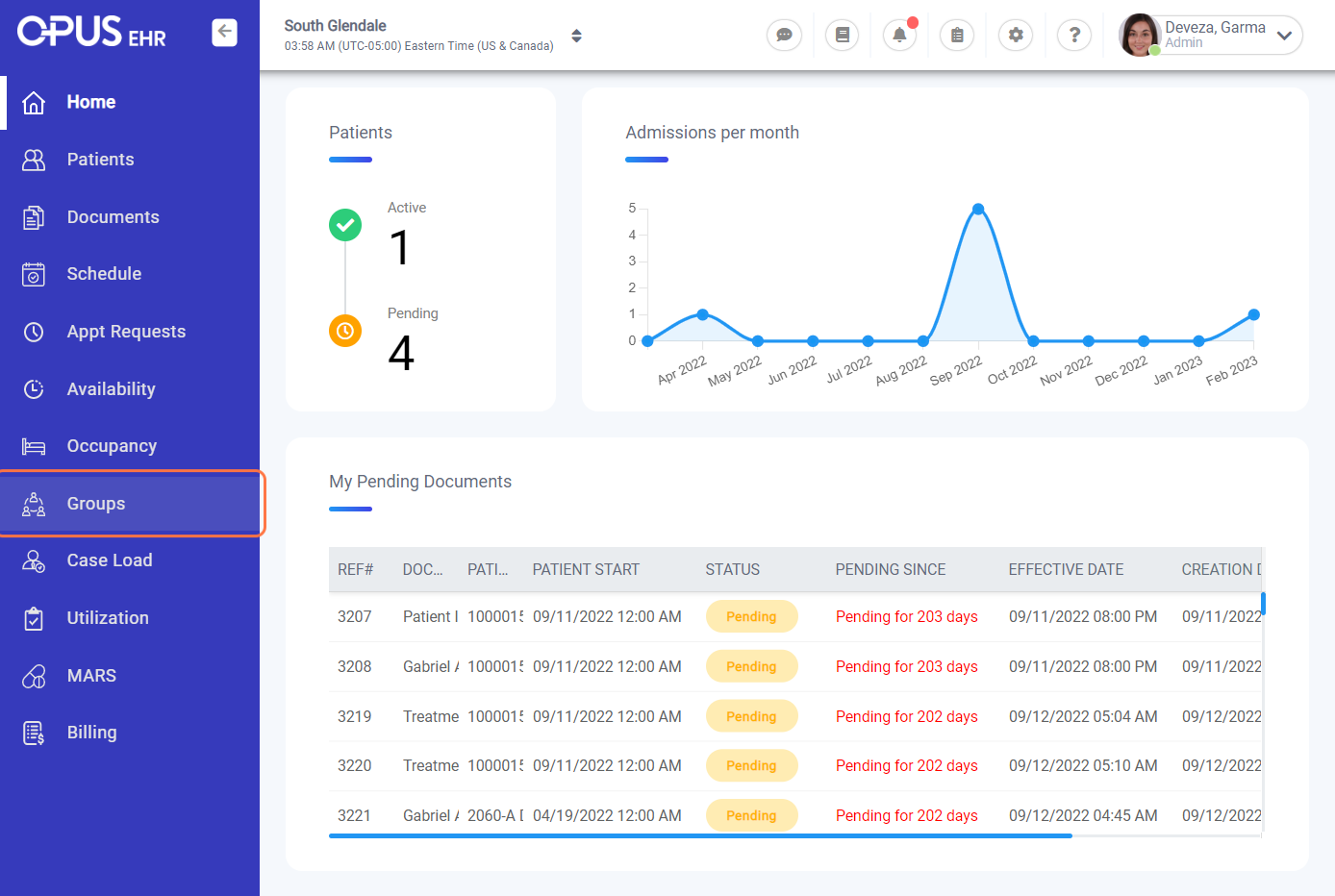Sort by the EFFECTIVE DATE column header
This screenshot has width=1335, height=896.
point(1066,570)
